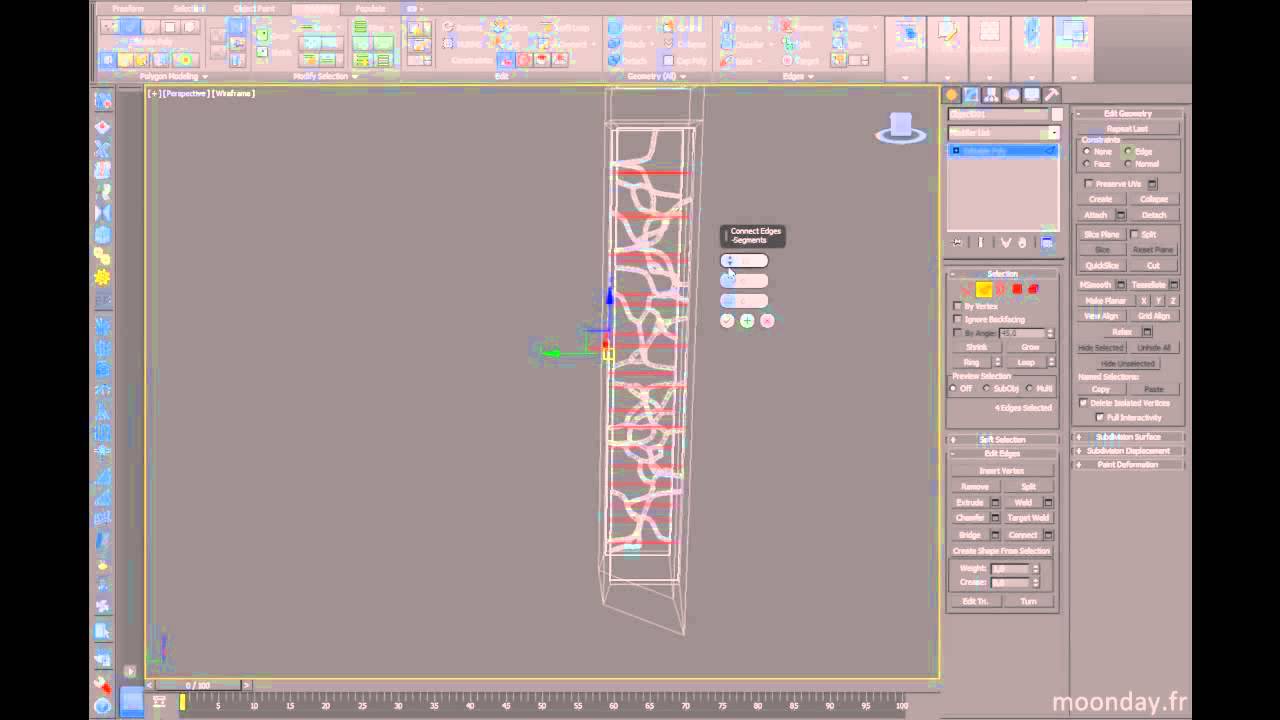1280x720 pixels.
Task: Open Connect settings box in Edit Edges
Action: pyautogui.click(x=1048, y=535)
